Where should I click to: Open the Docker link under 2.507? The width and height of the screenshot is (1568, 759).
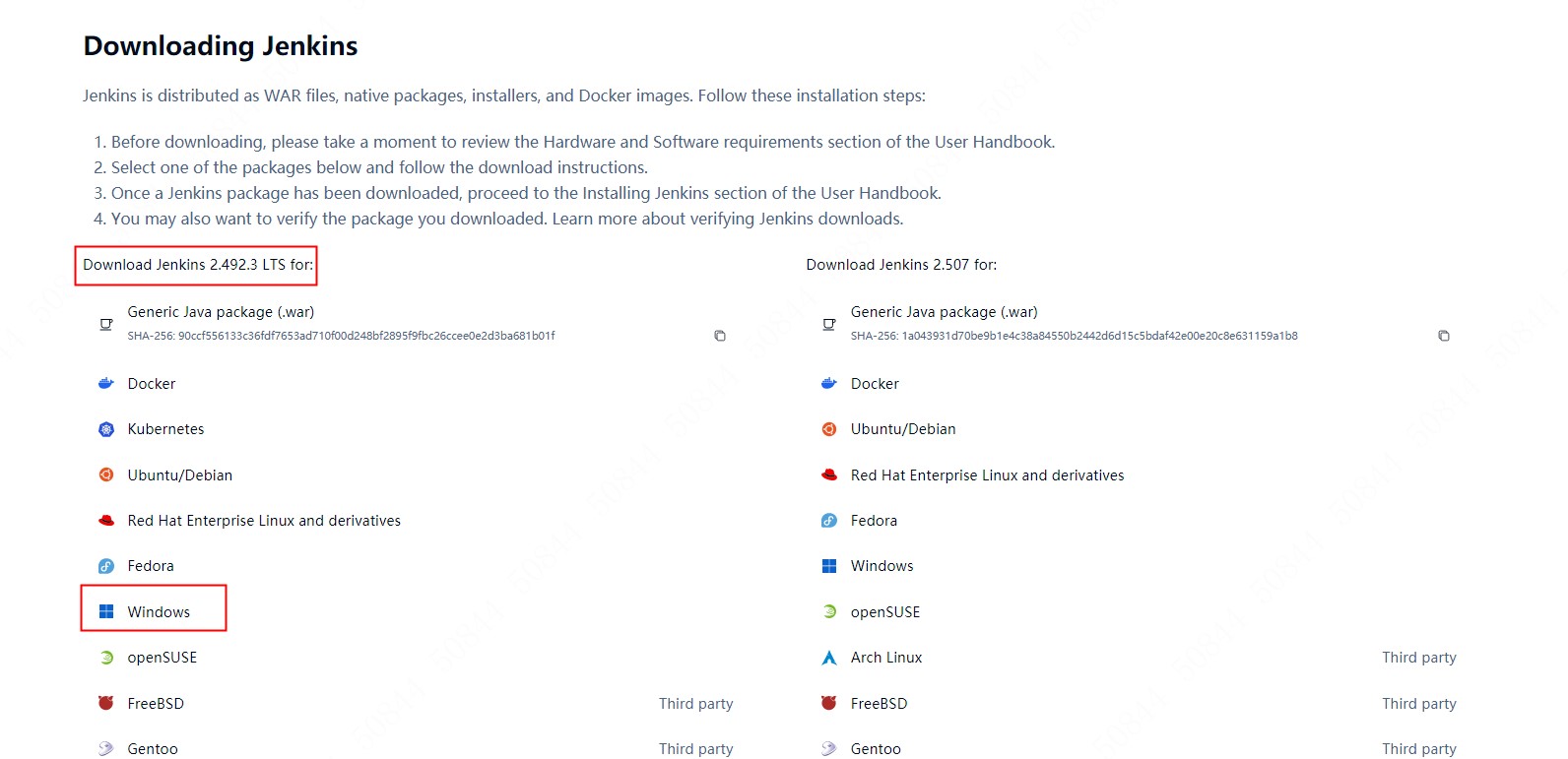click(x=875, y=384)
